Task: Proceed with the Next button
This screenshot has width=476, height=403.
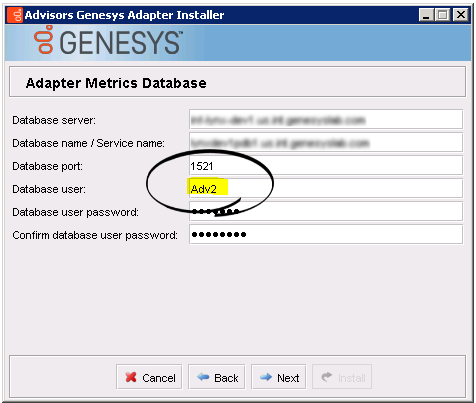Action: pyautogui.click(x=279, y=377)
